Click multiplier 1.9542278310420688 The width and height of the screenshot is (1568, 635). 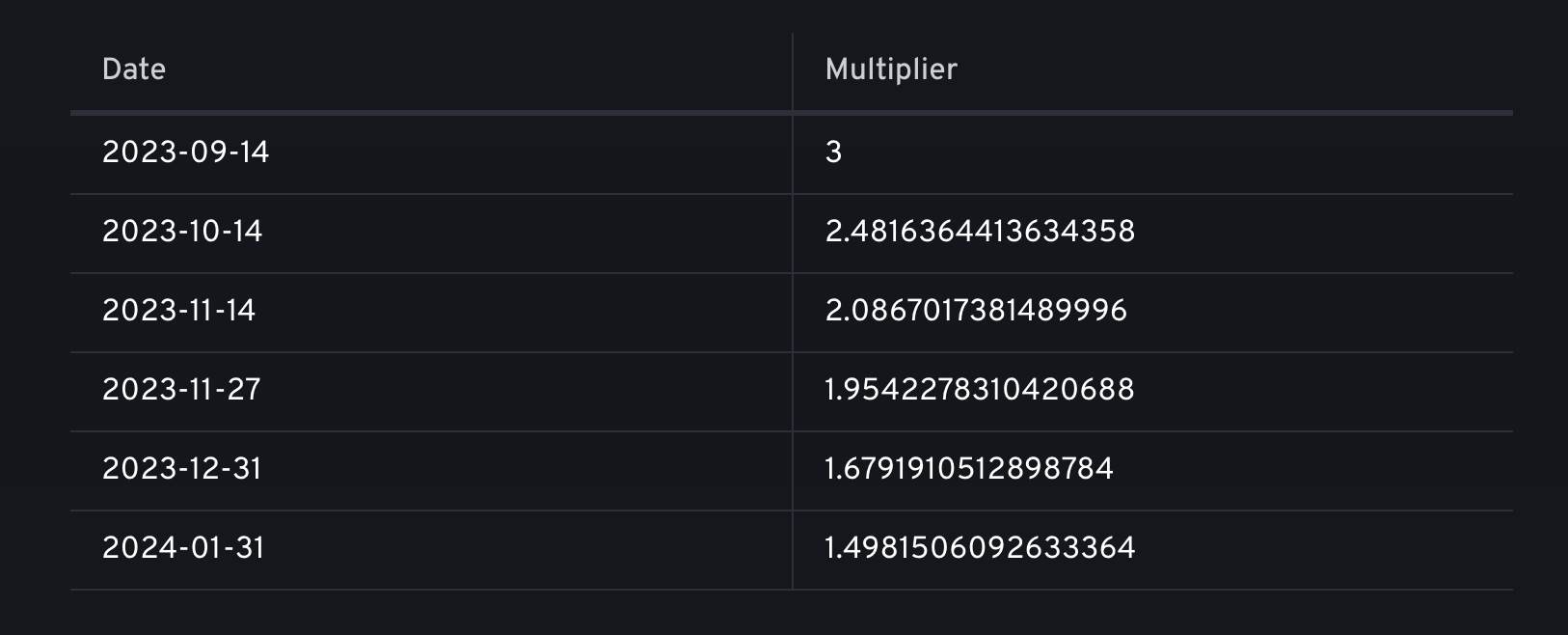click(980, 390)
